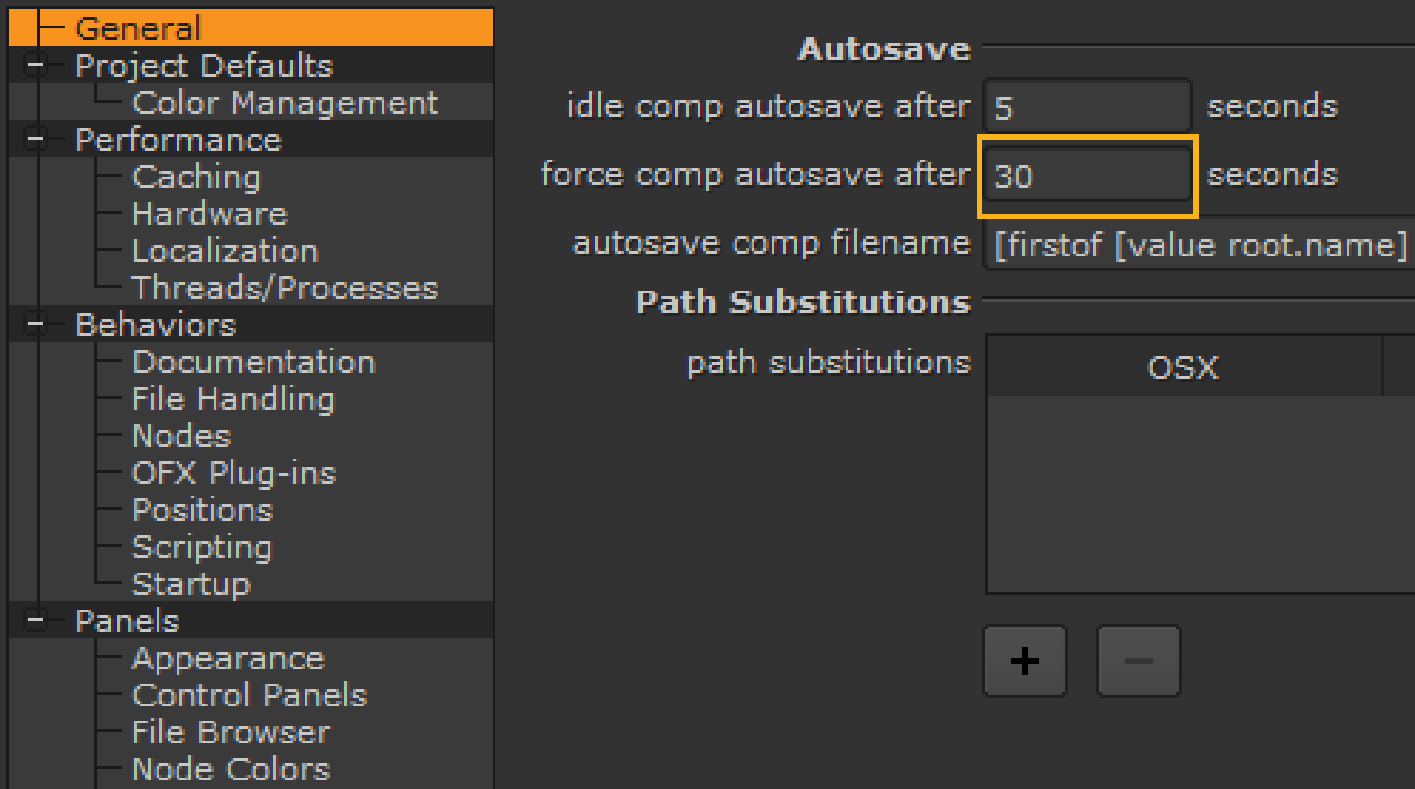
Task: Click the minus button under path substitutions
Action: (x=1138, y=661)
